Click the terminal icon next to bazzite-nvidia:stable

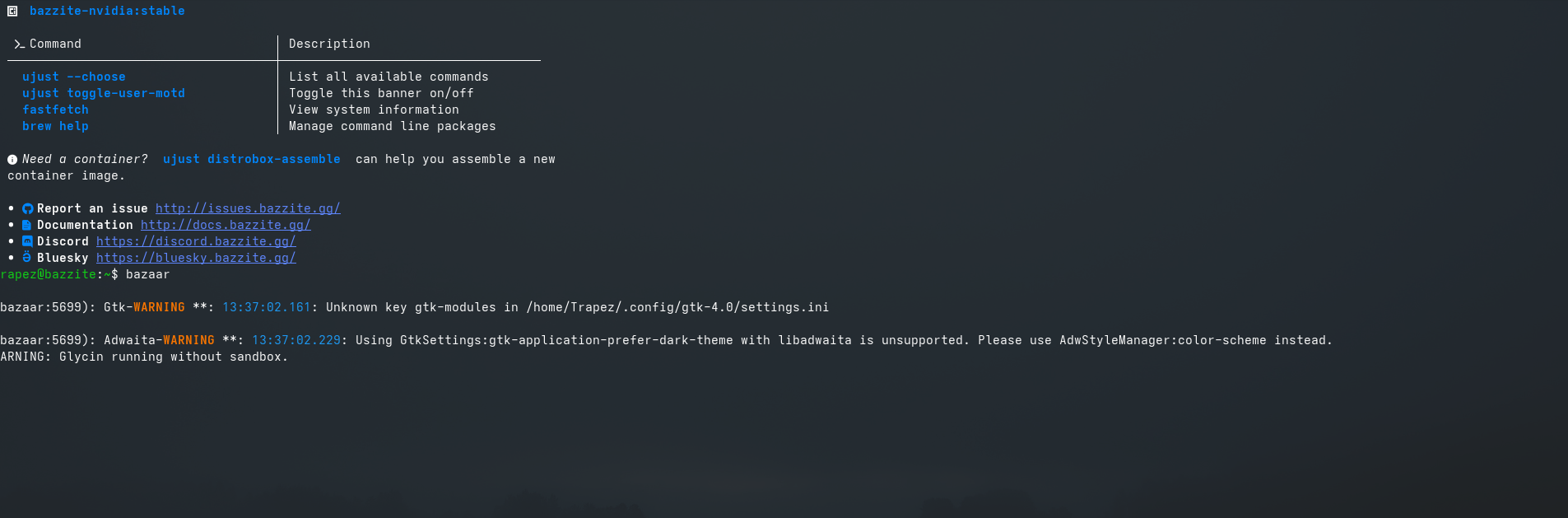point(12,12)
